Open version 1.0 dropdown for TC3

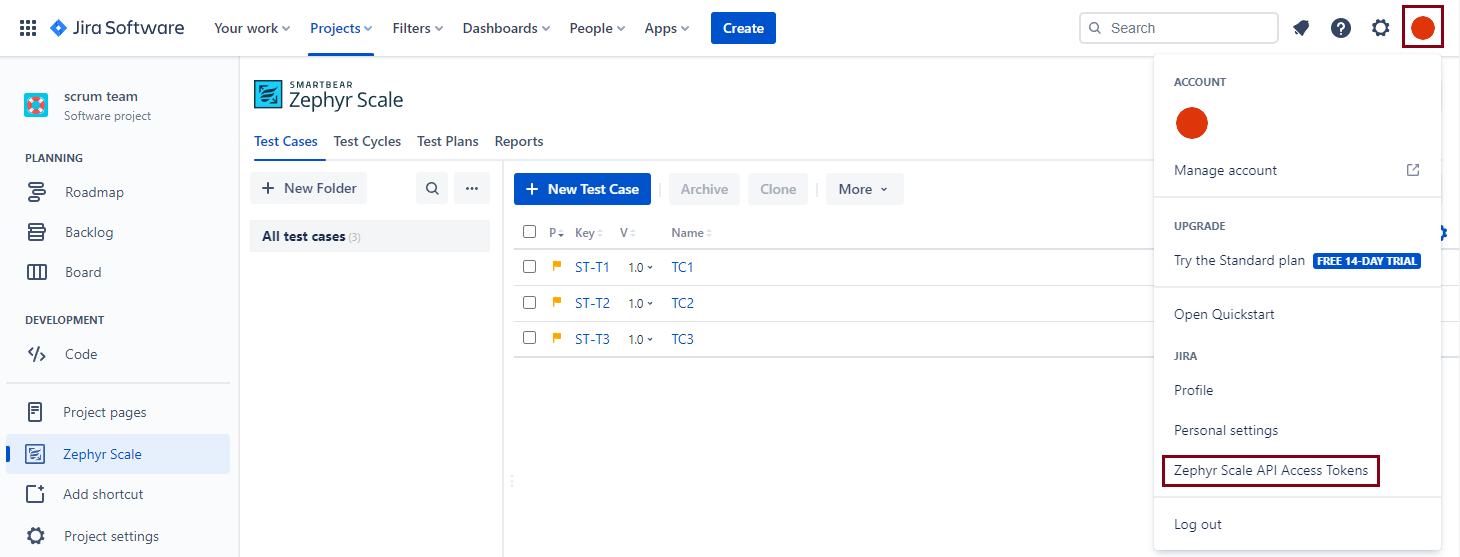click(640, 339)
